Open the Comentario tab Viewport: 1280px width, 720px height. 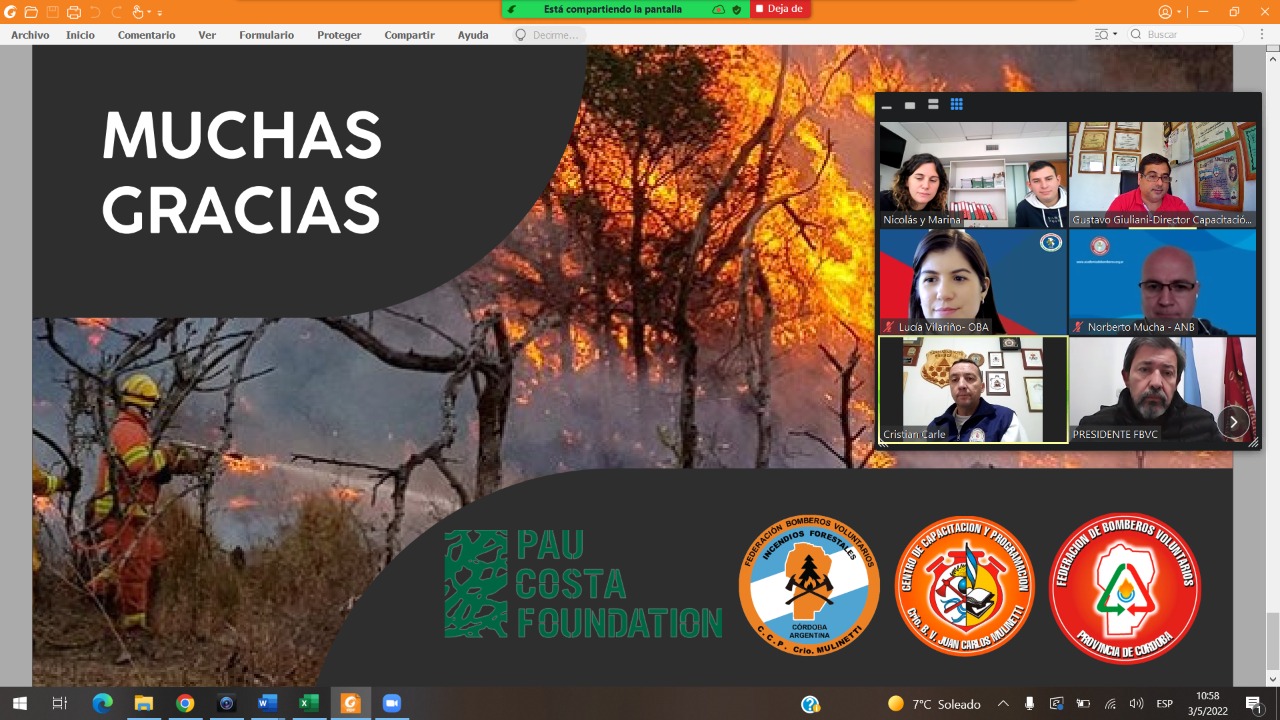[146, 35]
